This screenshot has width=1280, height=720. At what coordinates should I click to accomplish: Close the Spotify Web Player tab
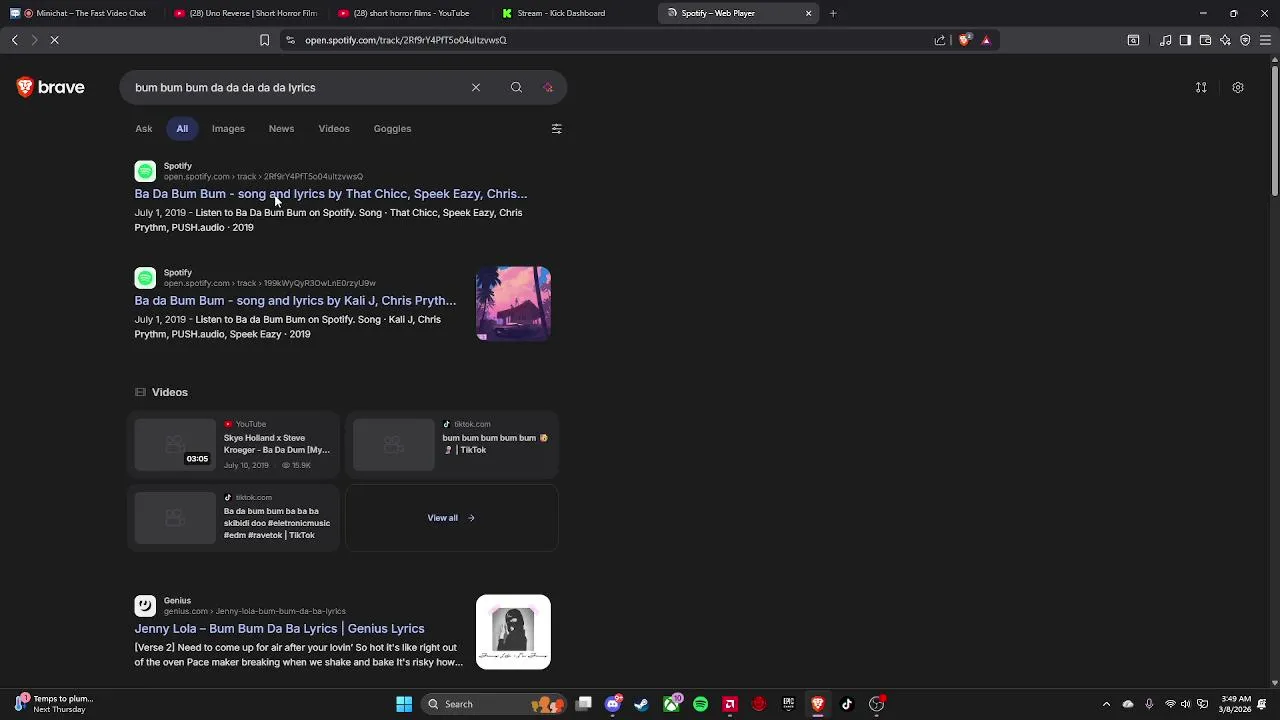[808, 13]
